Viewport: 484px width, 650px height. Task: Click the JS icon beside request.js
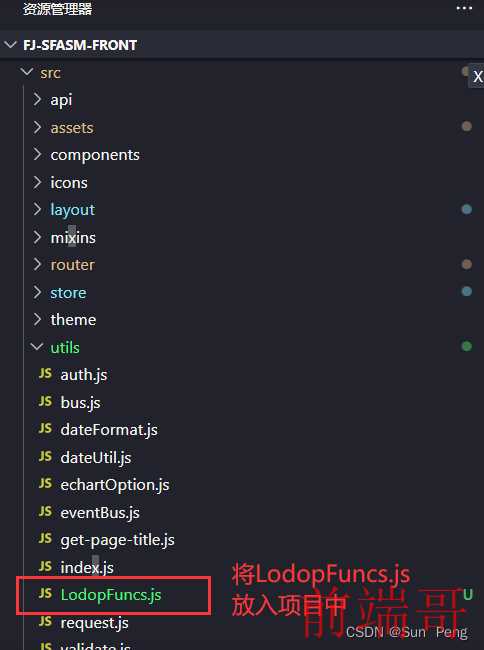(45, 621)
